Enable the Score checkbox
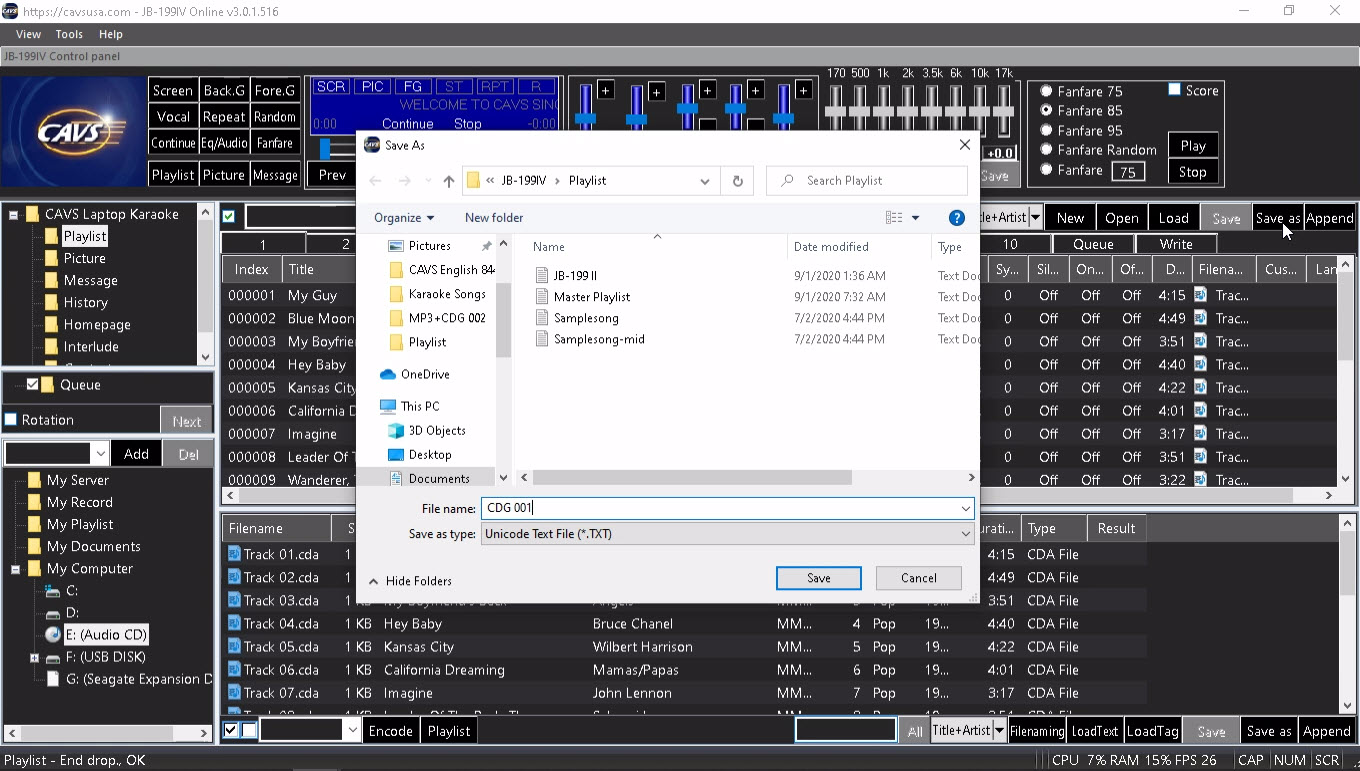1360x771 pixels. click(x=1175, y=90)
